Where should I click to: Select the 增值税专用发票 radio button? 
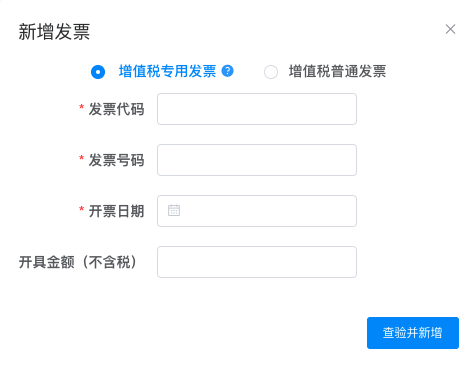click(x=98, y=72)
